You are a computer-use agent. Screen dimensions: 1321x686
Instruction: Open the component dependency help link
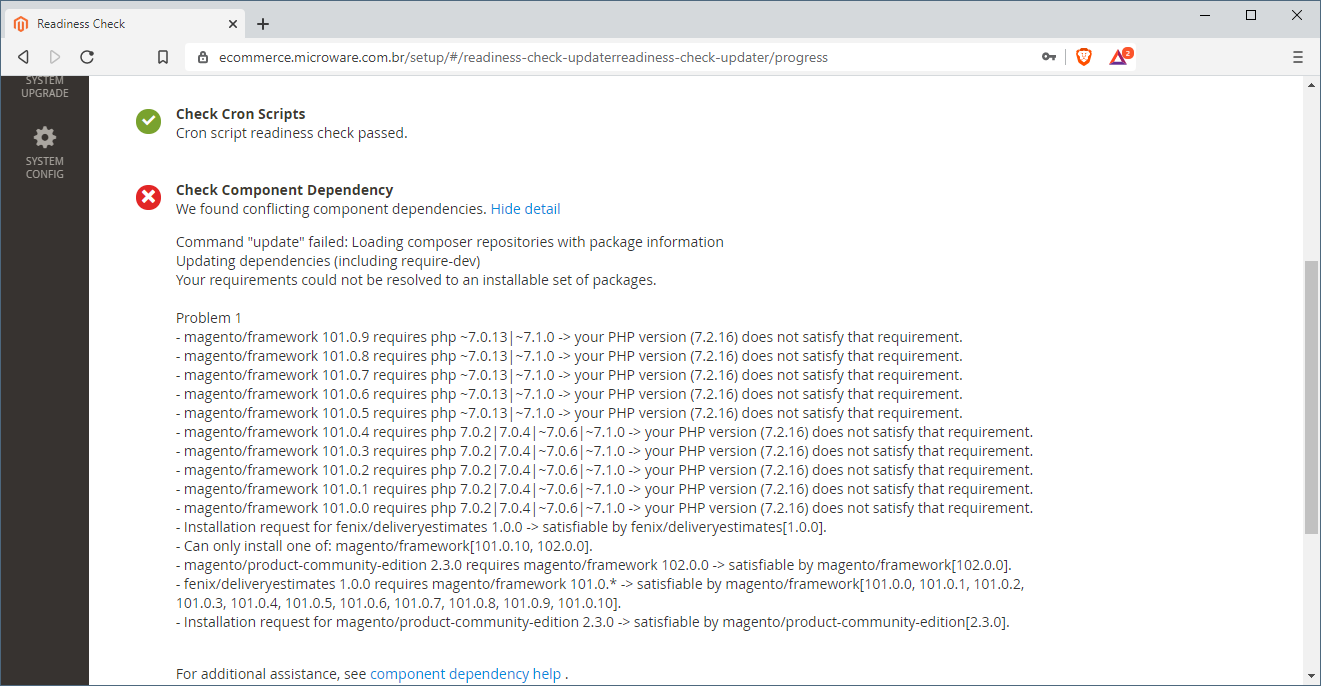[x=465, y=673]
